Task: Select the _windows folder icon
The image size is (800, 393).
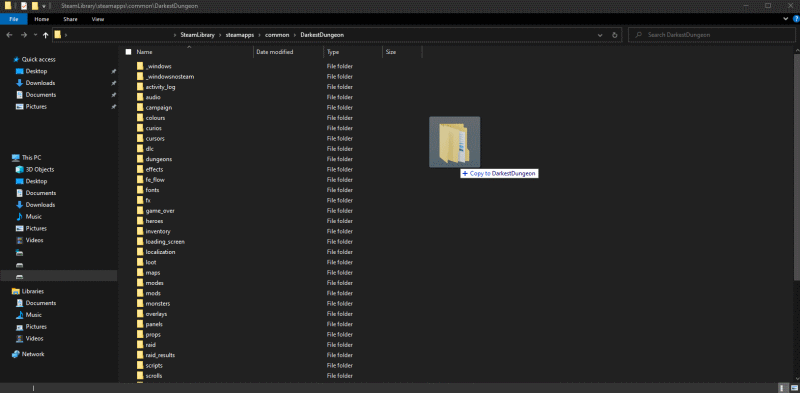Action: [140, 66]
